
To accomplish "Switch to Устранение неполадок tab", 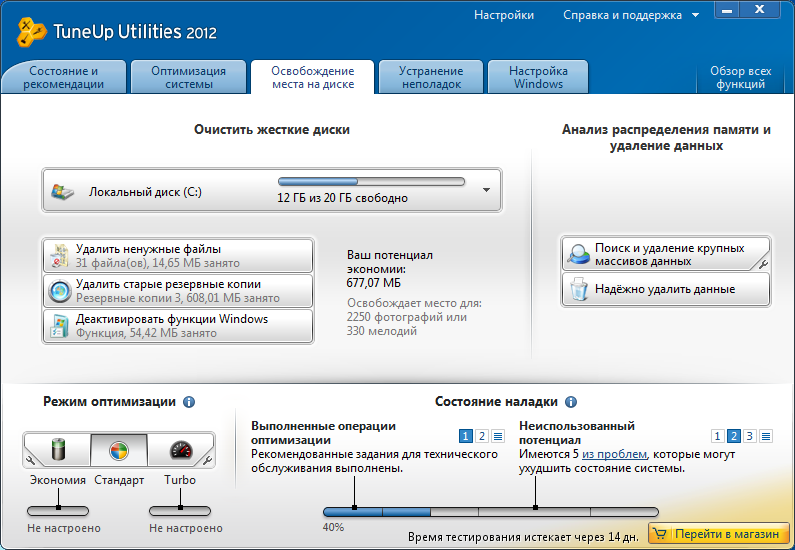I will pos(431,77).
